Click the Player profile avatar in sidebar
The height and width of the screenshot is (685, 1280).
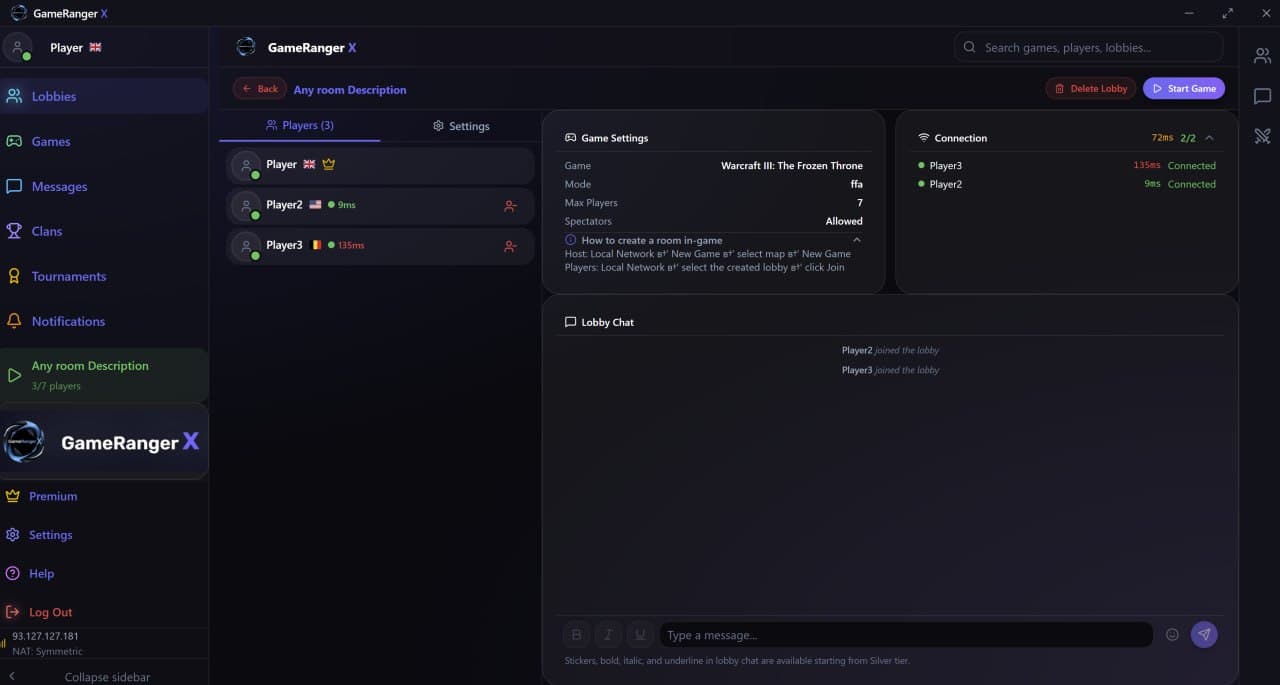(x=18, y=47)
